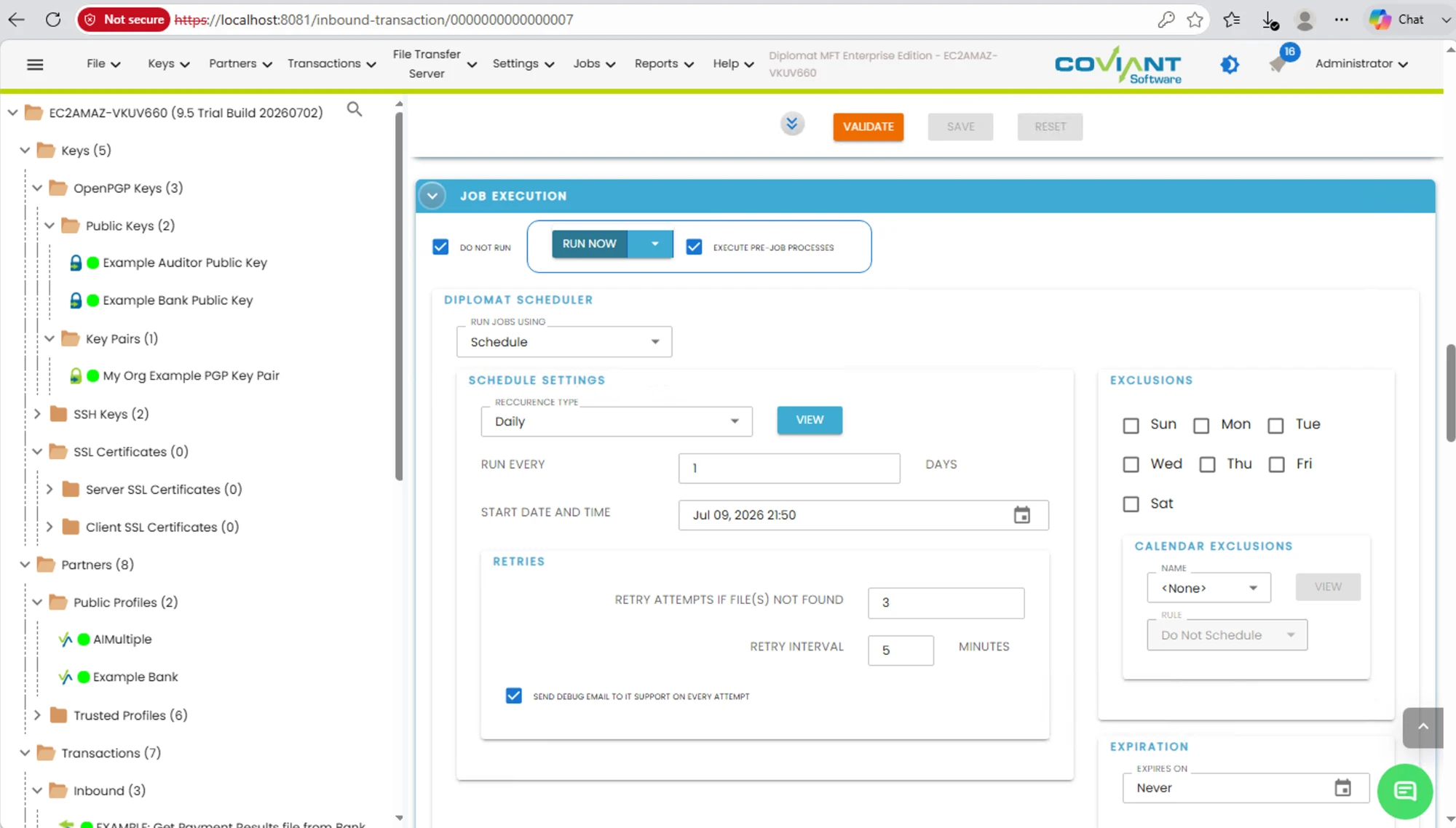Collapse the Job Execution section

click(432, 196)
